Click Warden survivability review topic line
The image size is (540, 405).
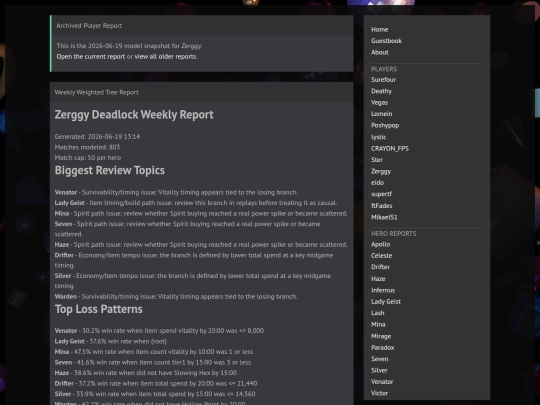[x=176, y=297]
